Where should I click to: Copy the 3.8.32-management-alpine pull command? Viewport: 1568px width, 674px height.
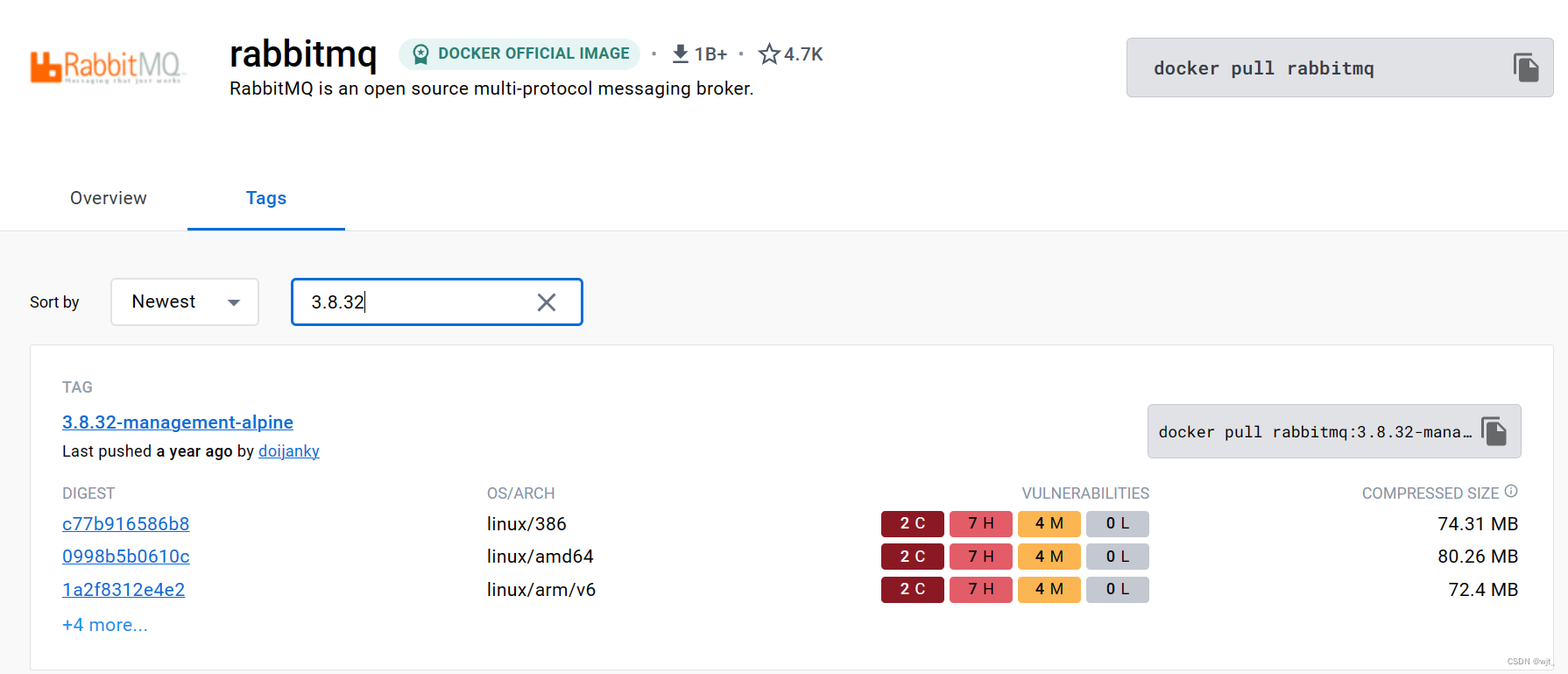click(1494, 431)
